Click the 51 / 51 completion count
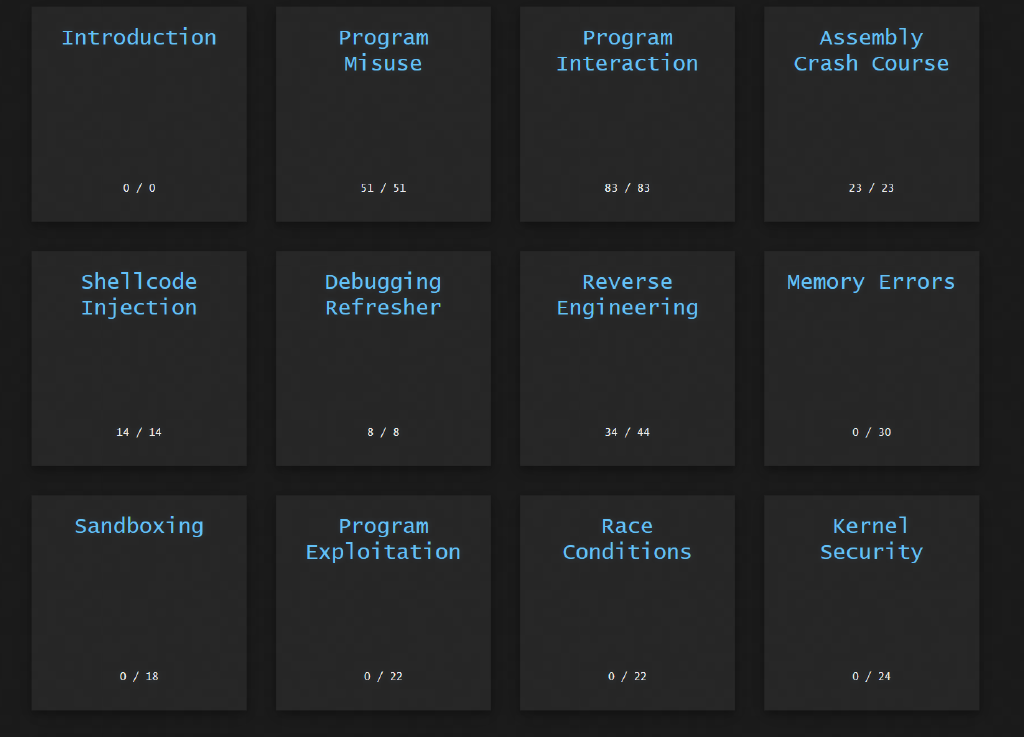1024x737 pixels. pyautogui.click(x=383, y=188)
